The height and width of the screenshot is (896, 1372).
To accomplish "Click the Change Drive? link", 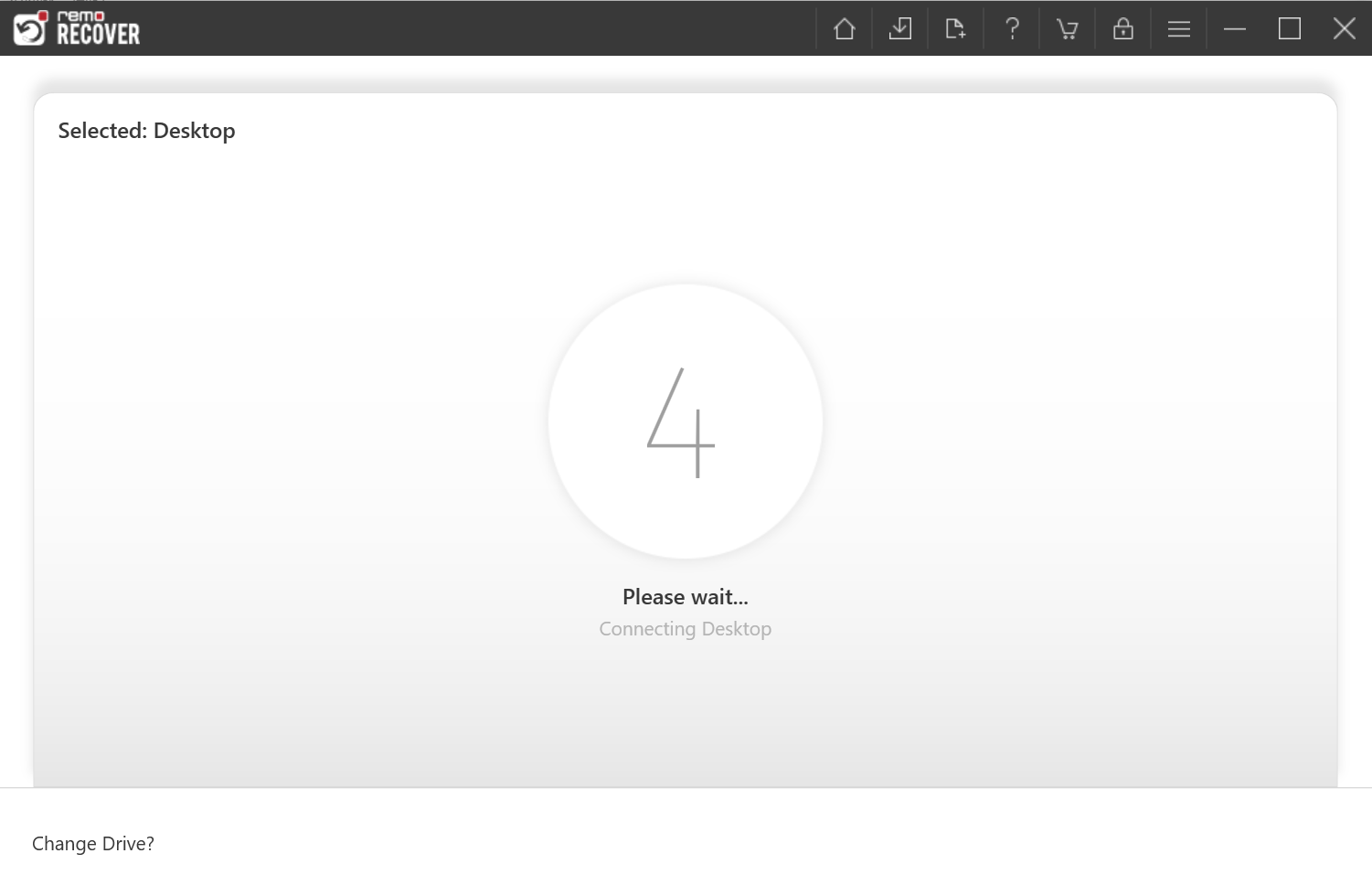I will click(x=93, y=844).
